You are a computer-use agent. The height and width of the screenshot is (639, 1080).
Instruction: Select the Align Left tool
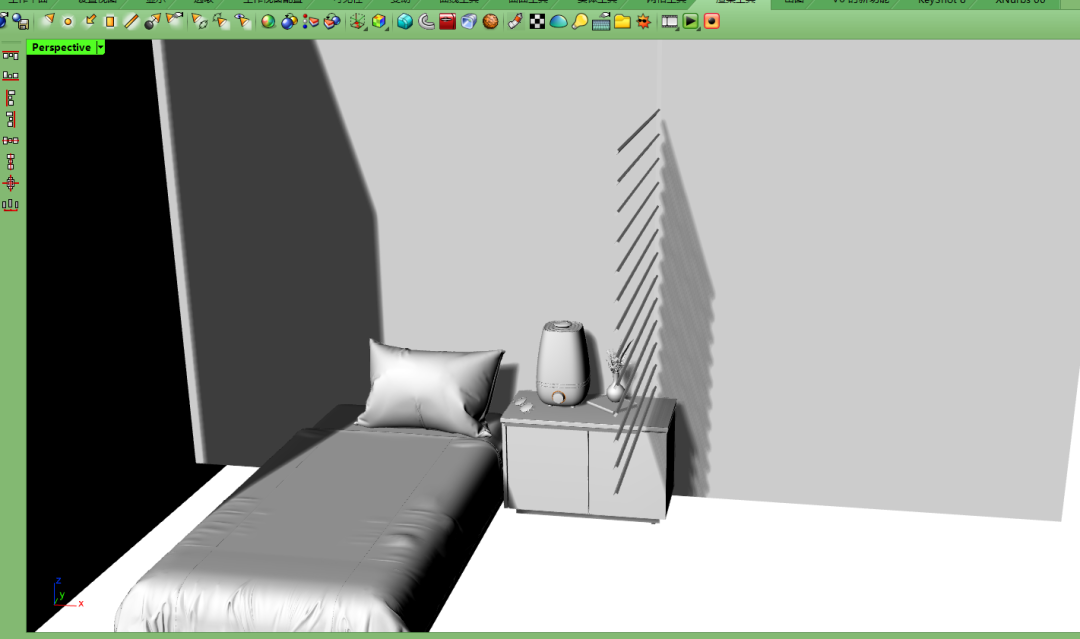click(11, 98)
